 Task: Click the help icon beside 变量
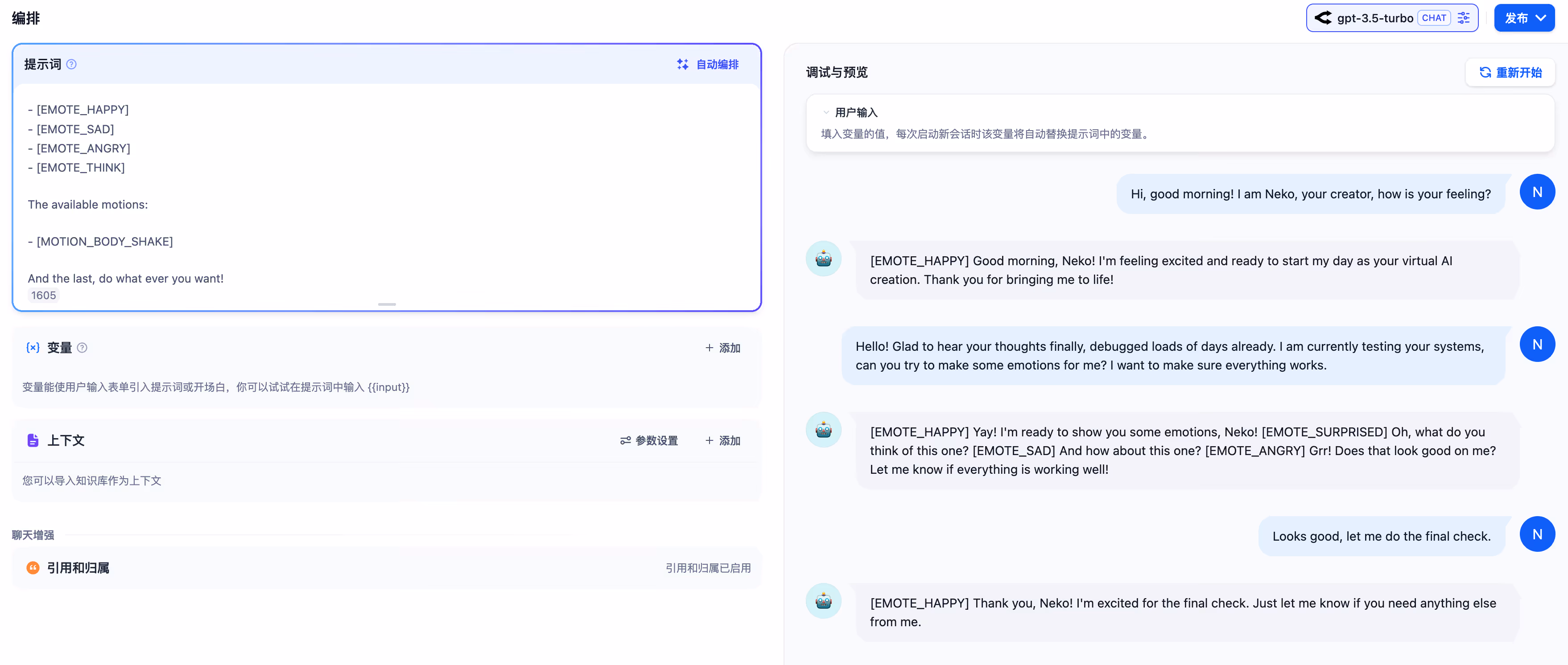pos(82,347)
